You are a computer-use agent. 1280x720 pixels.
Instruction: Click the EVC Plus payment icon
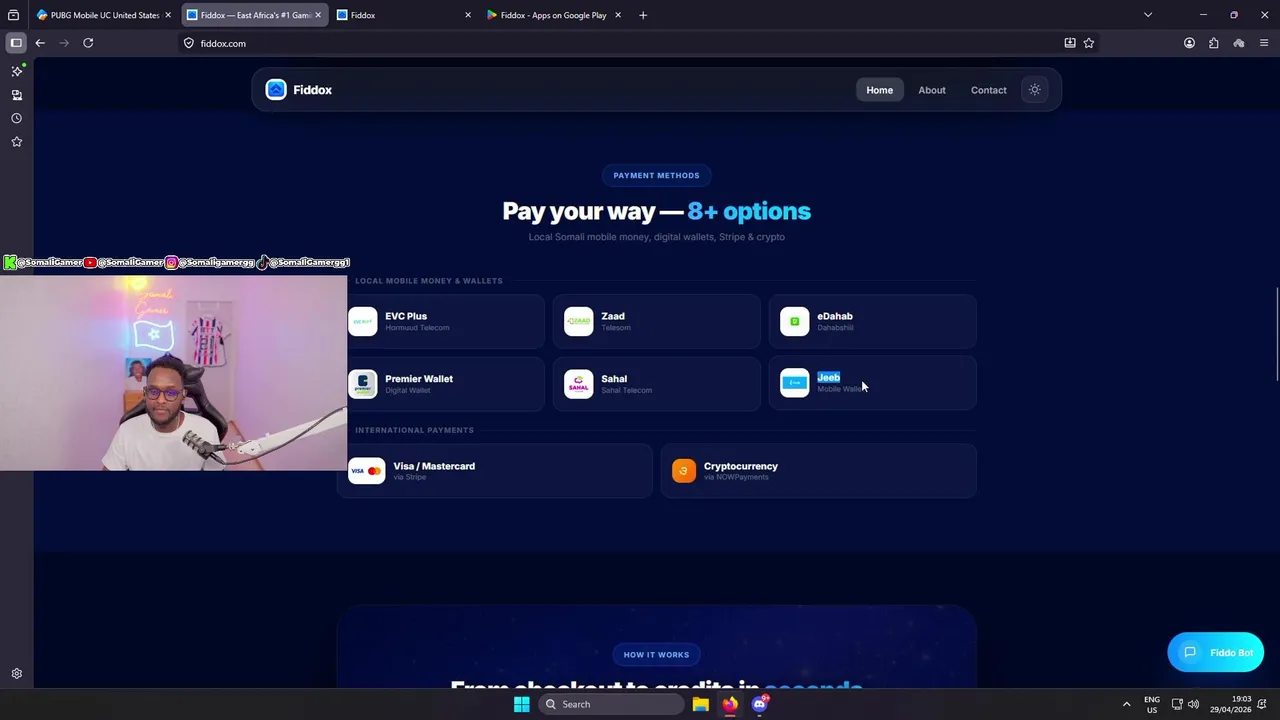[x=363, y=322]
